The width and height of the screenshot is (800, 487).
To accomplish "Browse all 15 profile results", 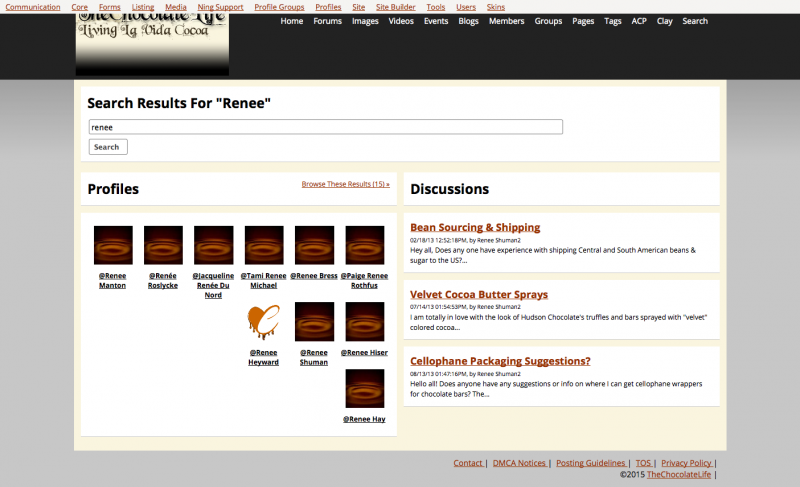I will (x=345, y=184).
